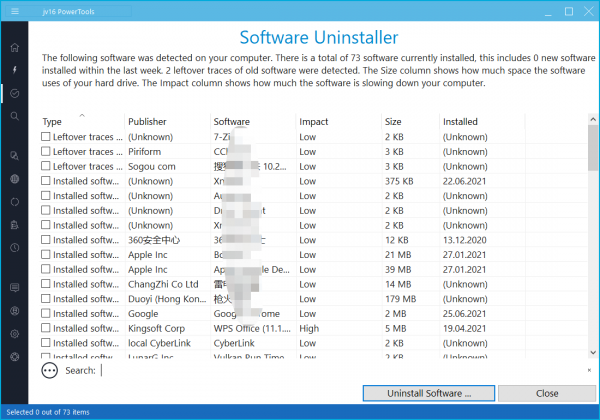Open the chat message sidebar icon
600x420 pixels.
pyautogui.click(x=15, y=288)
